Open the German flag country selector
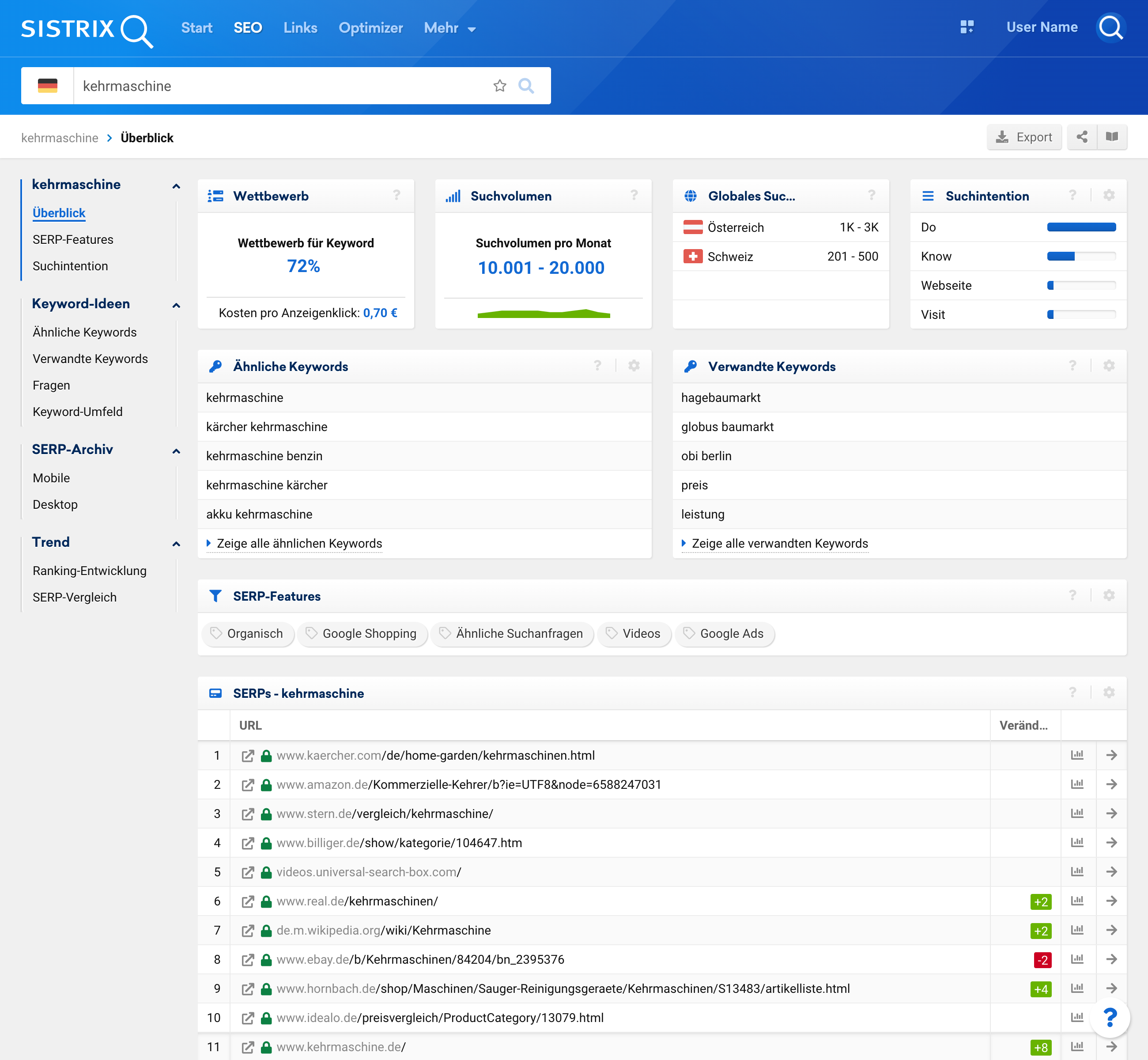Viewport: 1148px width, 1060px height. coord(48,86)
